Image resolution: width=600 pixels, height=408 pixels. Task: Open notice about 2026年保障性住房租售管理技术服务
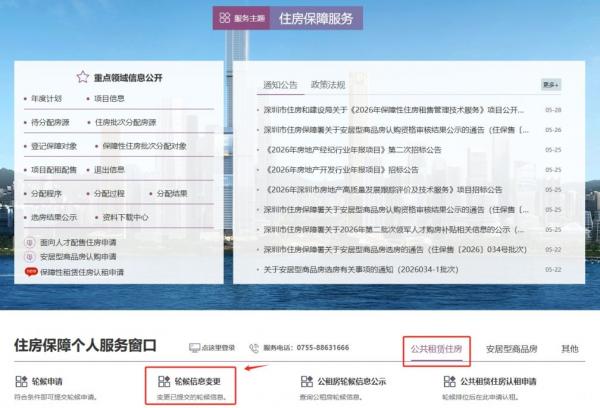[394, 110]
